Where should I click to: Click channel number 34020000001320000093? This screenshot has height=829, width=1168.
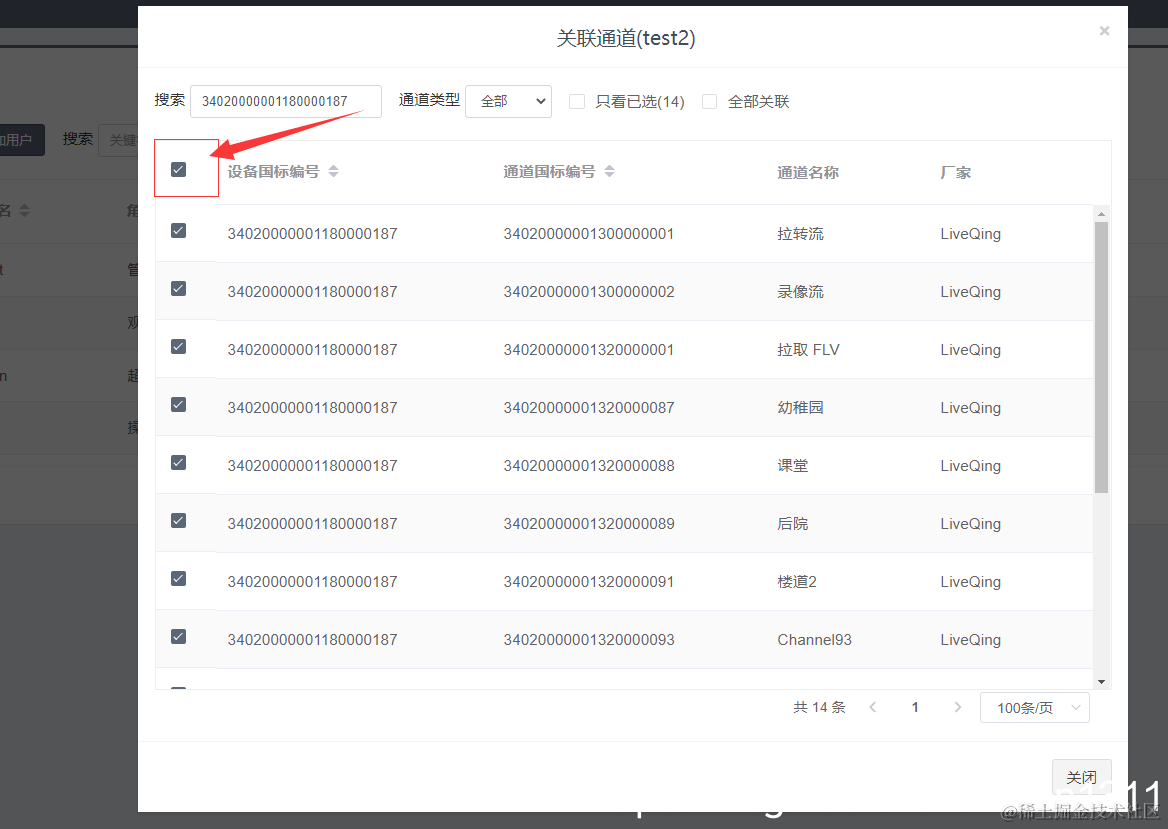pyautogui.click(x=588, y=640)
